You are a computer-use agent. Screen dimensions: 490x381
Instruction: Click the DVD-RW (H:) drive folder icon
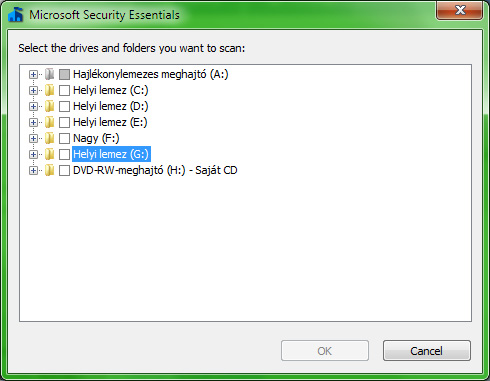(49, 170)
